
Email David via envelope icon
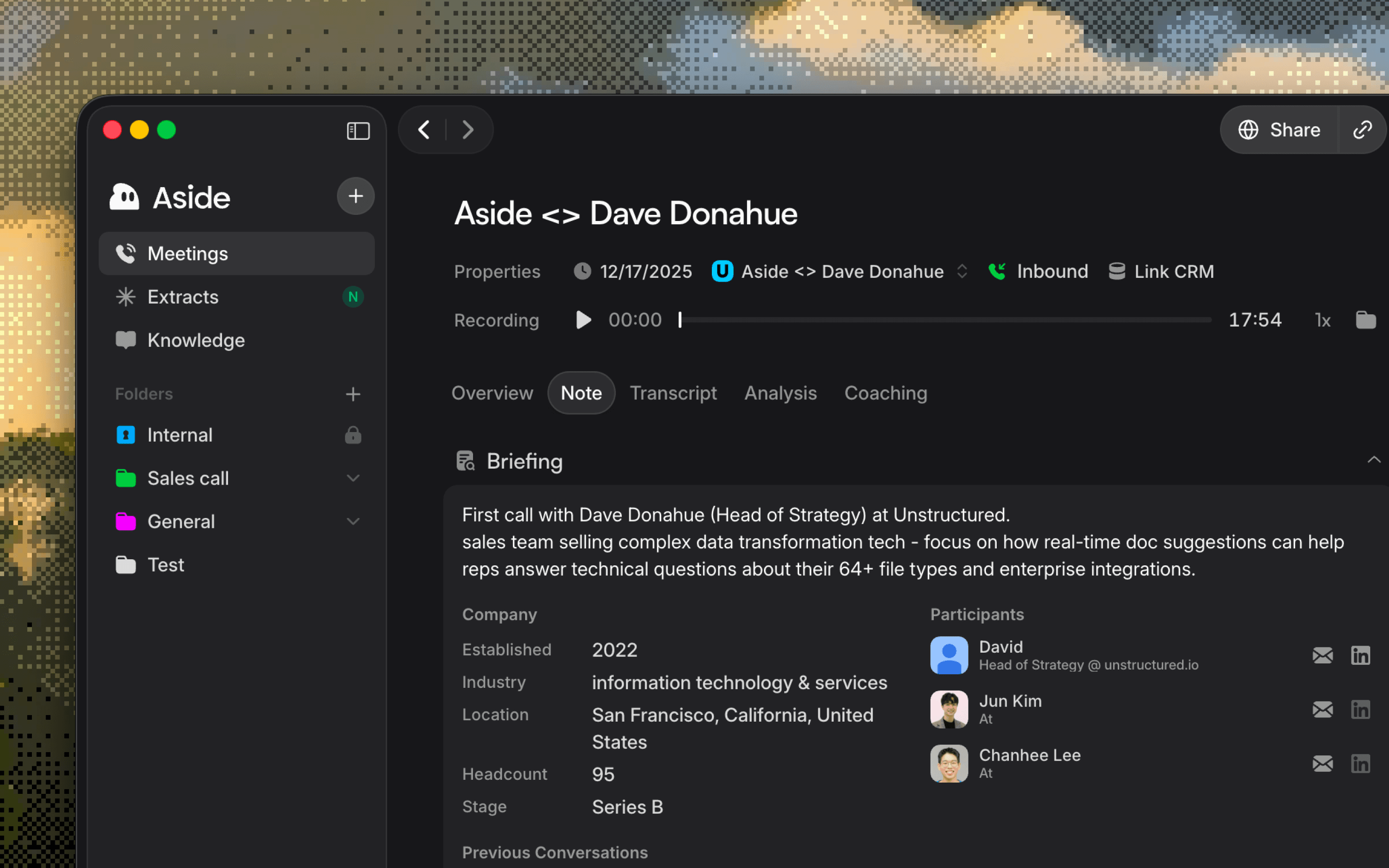1322,655
